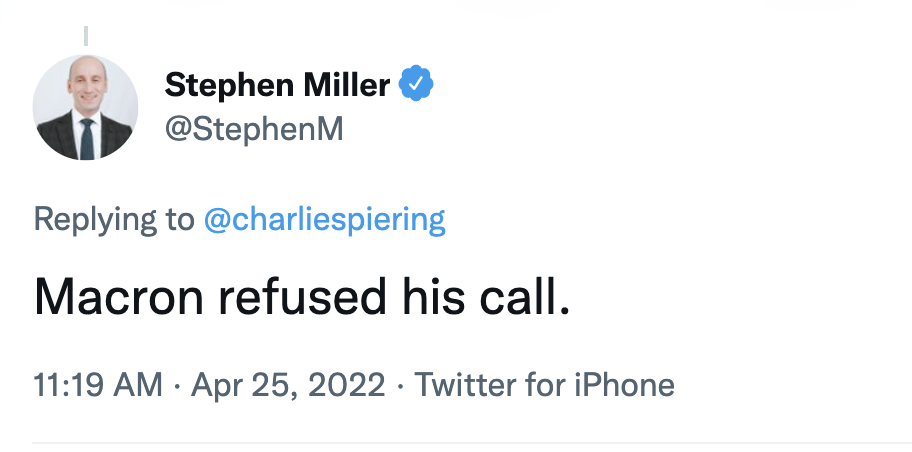Click the "Replying to" label
This screenshot has height=452, width=912.
click(114, 219)
